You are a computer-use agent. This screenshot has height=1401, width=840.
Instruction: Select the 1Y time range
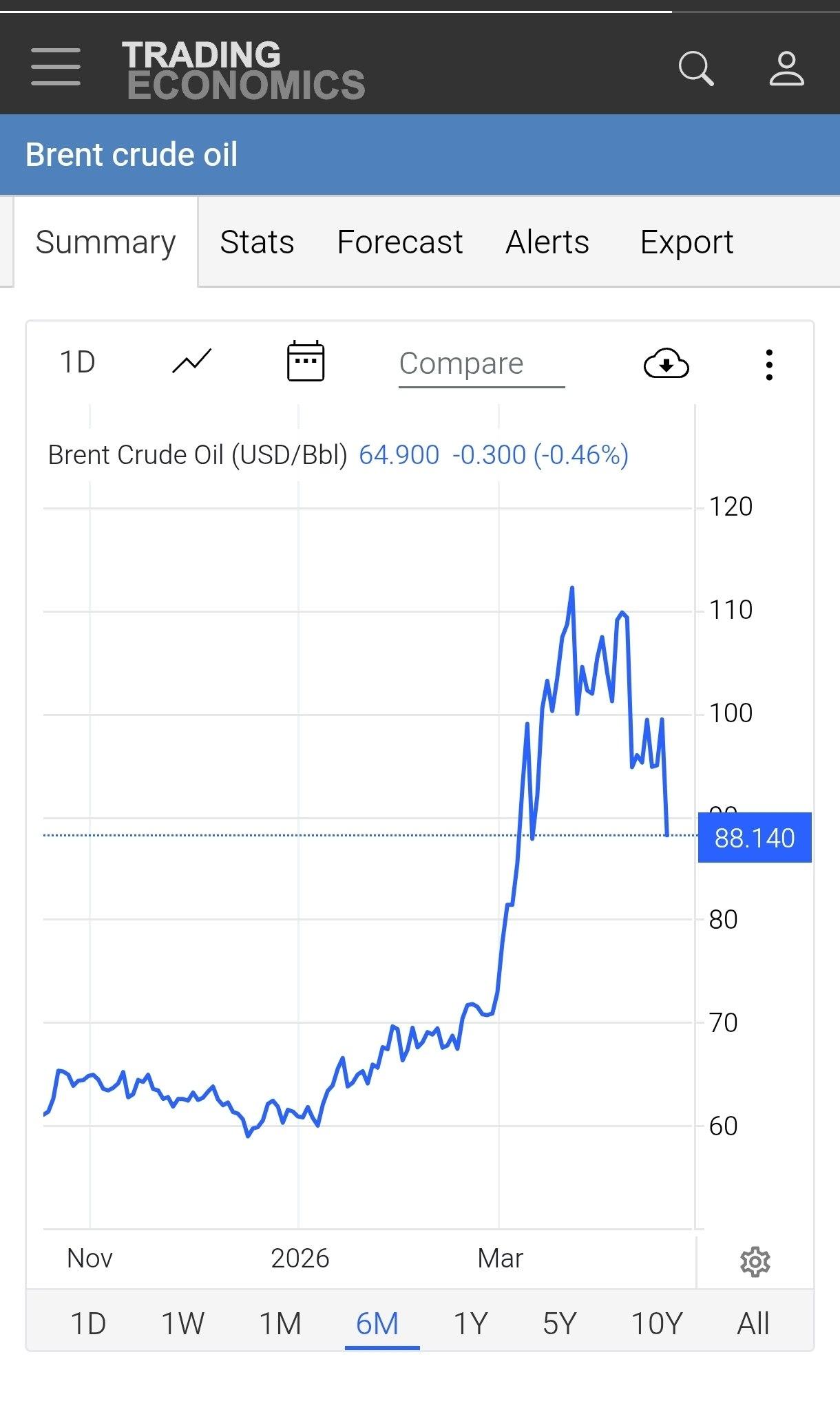pos(470,1323)
